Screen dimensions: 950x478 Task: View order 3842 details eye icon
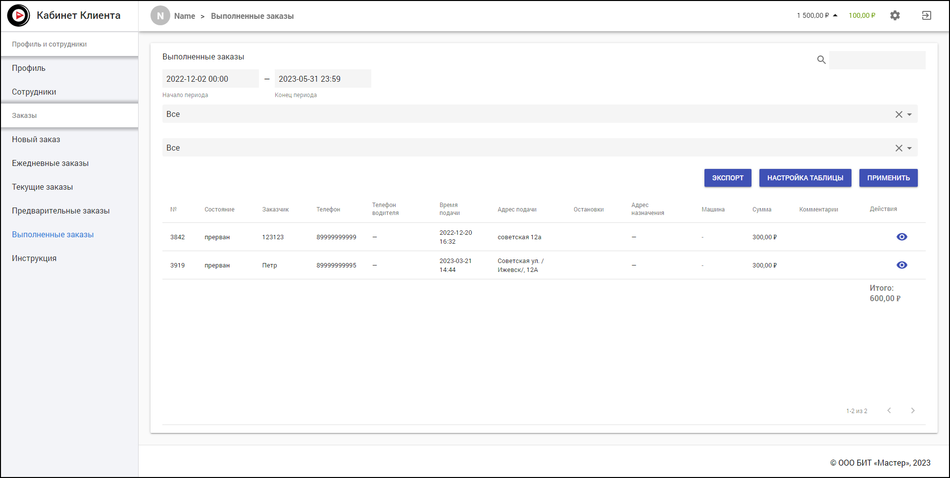(x=902, y=237)
